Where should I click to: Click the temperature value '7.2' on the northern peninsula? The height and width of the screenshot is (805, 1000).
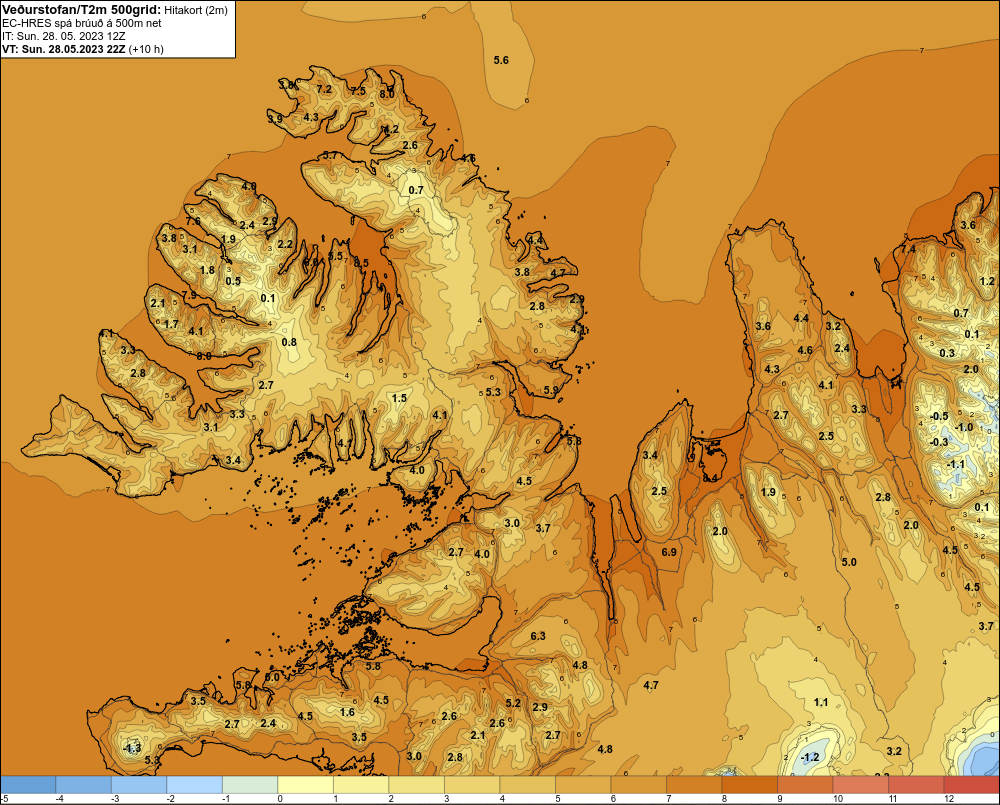(x=324, y=89)
